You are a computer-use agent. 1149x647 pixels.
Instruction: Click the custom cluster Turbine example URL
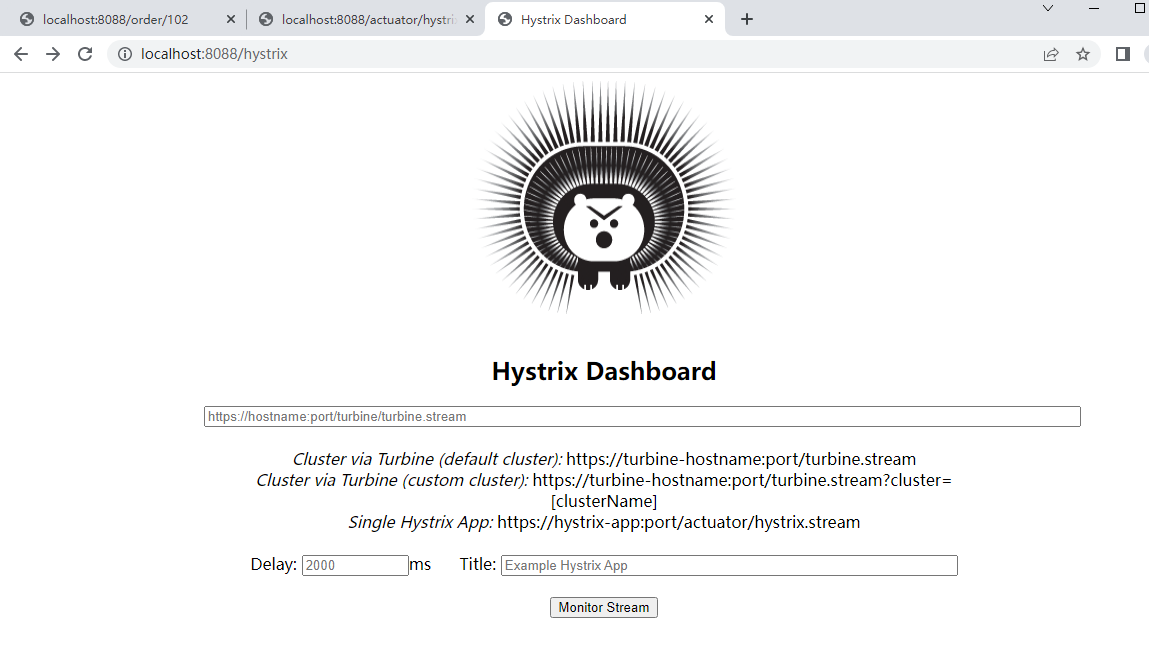tap(742, 491)
